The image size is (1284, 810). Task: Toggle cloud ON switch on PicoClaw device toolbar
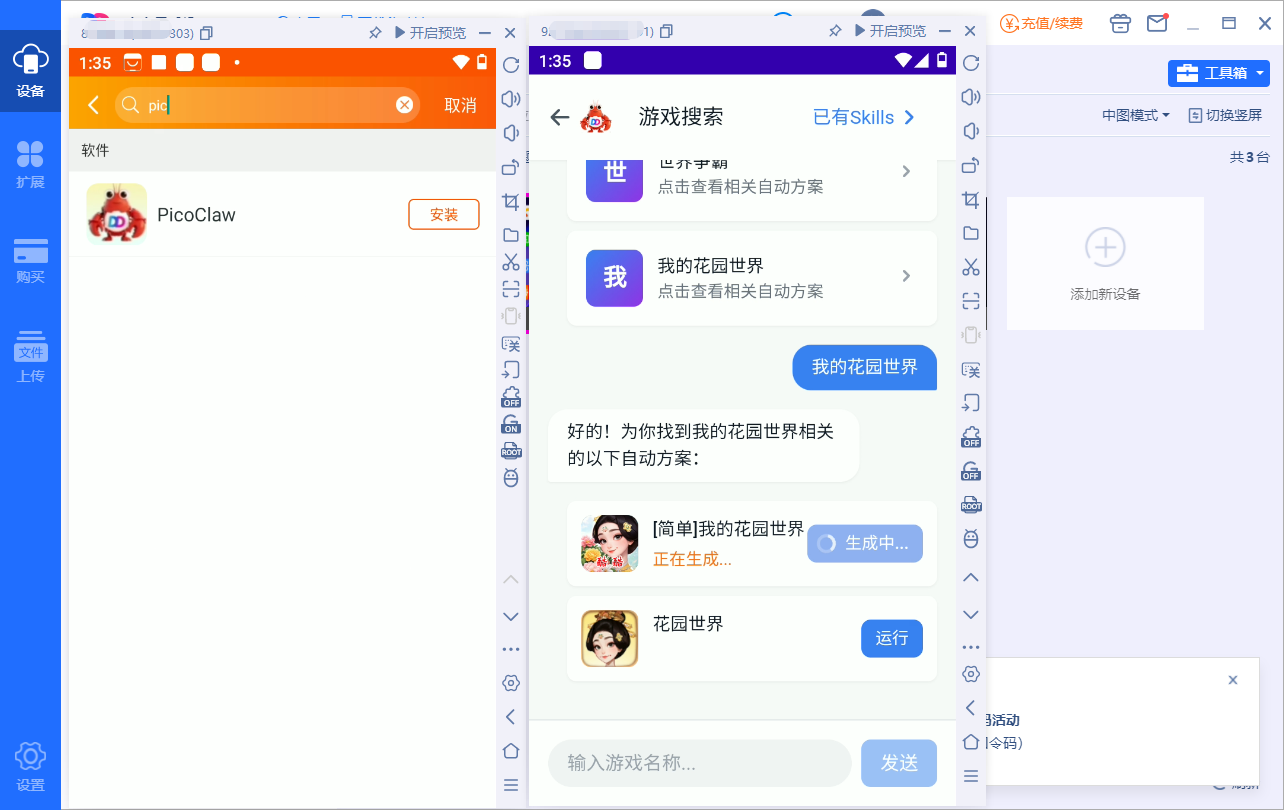[511, 423]
